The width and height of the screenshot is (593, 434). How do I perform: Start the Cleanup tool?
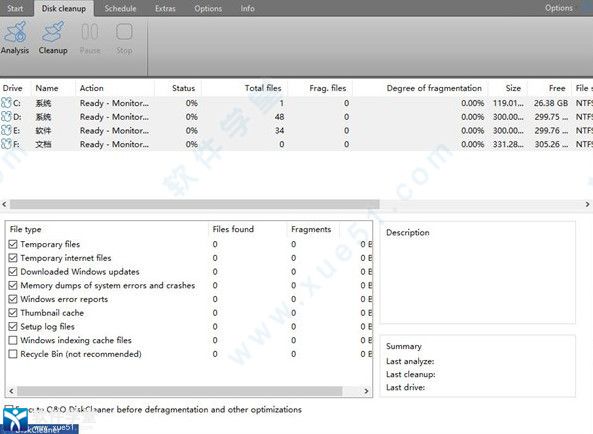pyautogui.click(x=53, y=38)
